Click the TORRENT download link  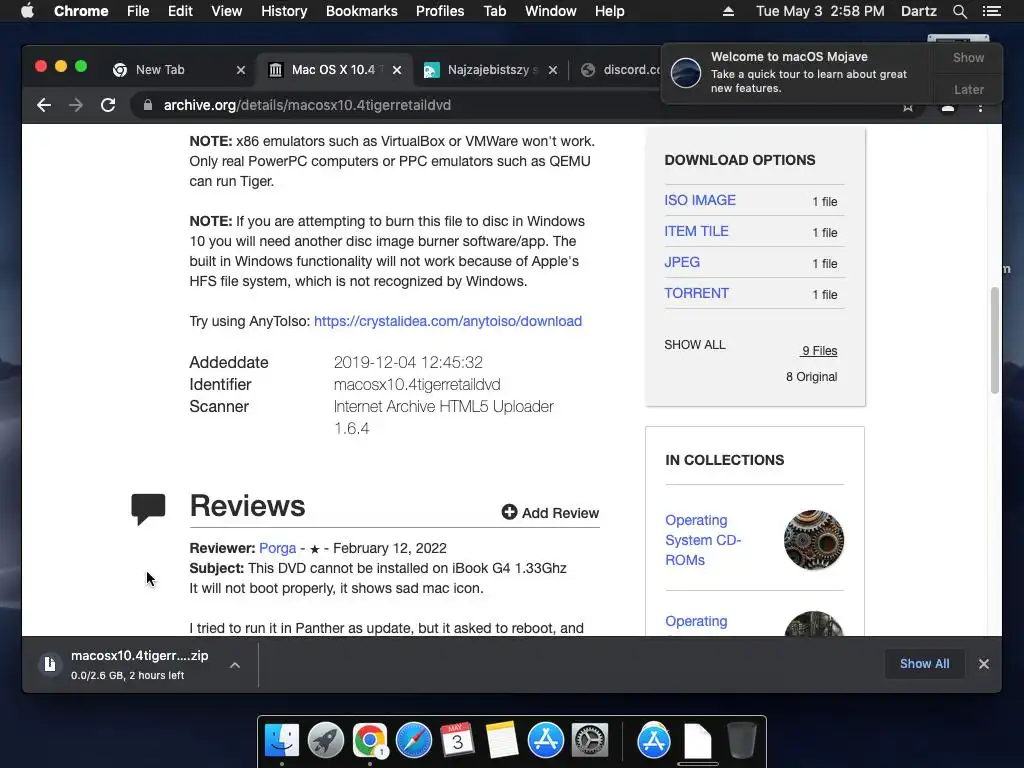696,293
